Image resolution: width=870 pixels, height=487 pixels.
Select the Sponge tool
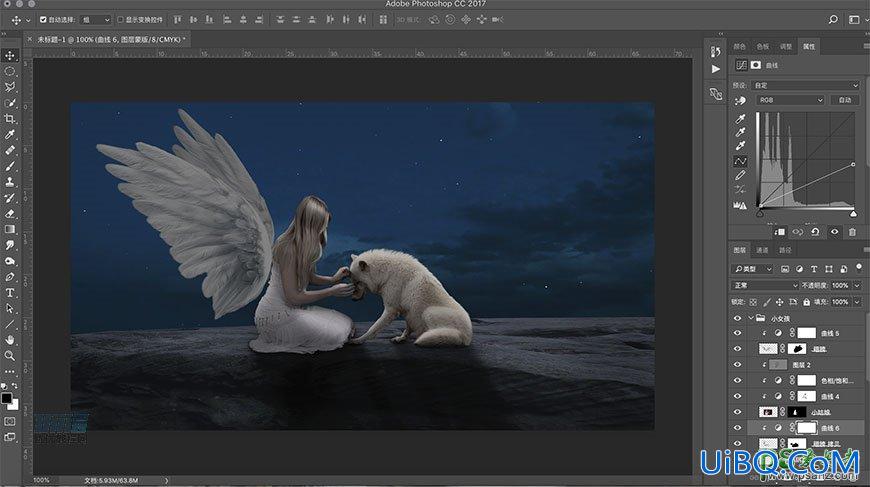point(10,261)
